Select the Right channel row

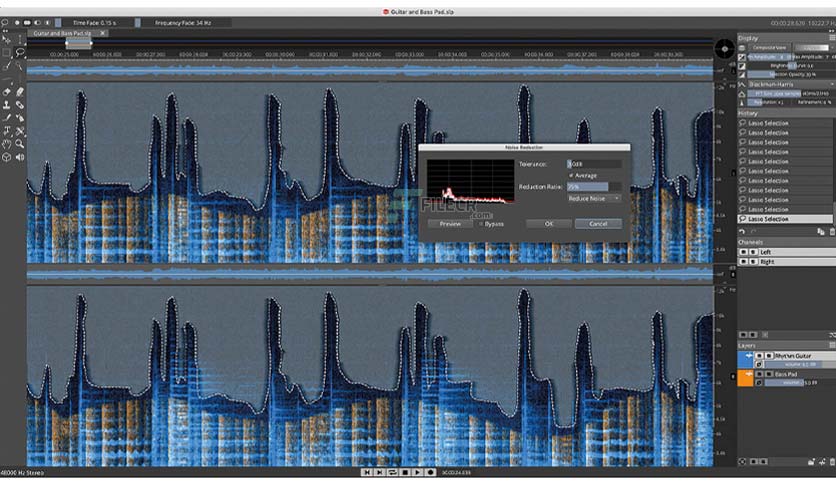coord(786,262)
